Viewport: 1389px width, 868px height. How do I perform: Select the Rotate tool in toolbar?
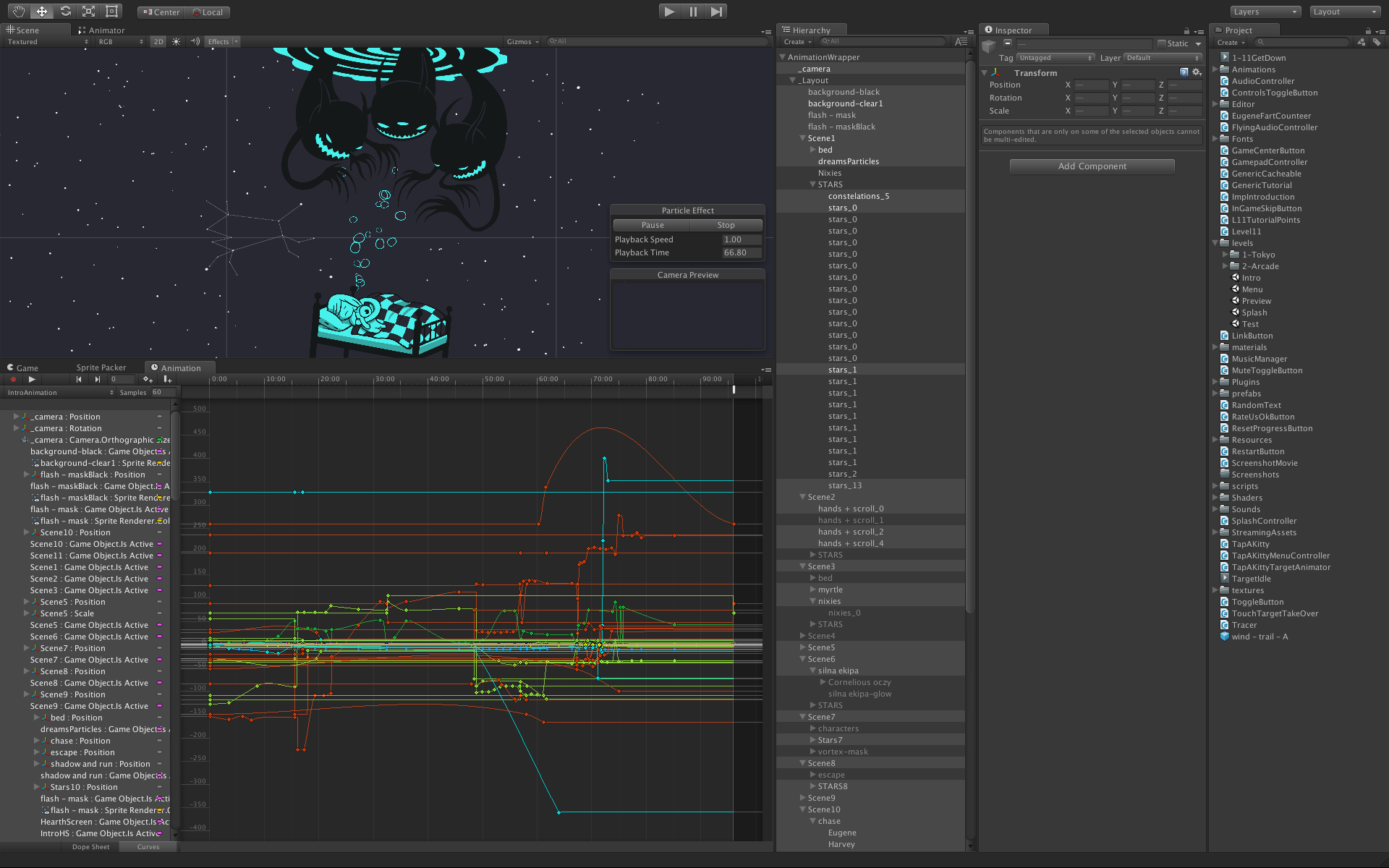point(65,11)
